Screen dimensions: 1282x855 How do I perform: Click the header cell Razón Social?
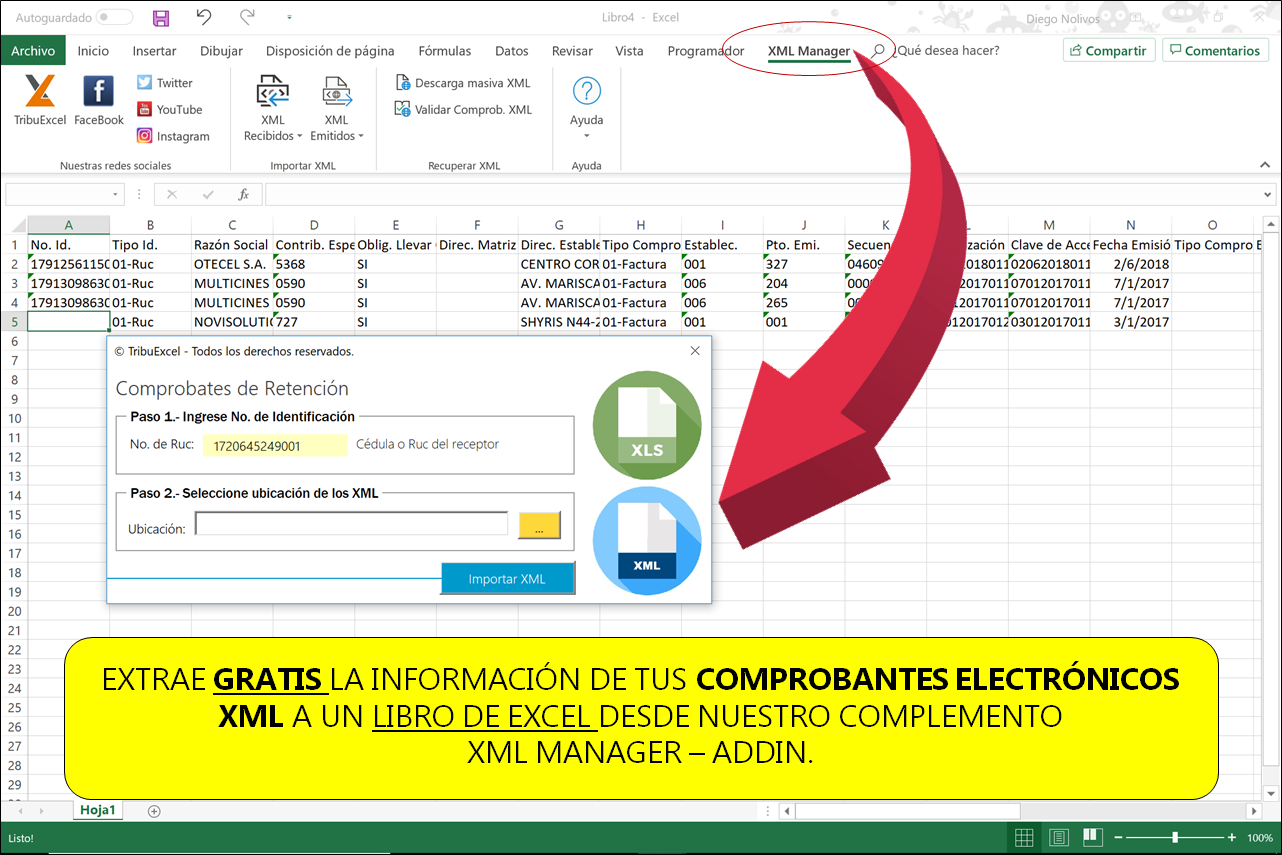[232, 245]
